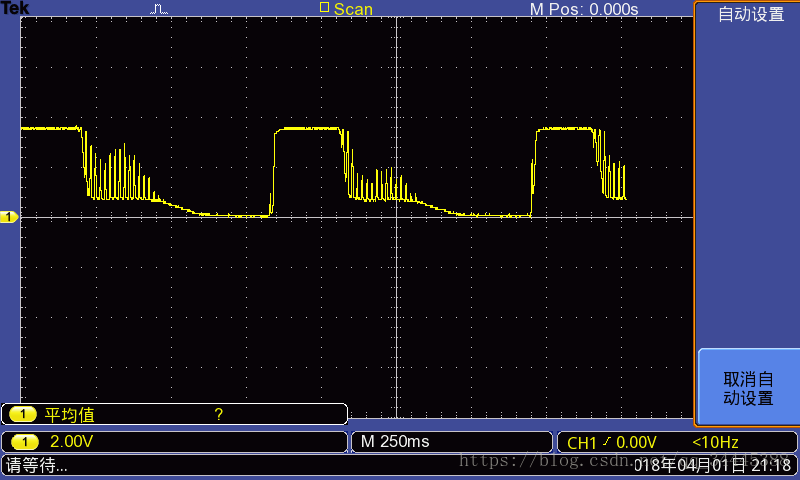The width and height of the screenshot is (800, 480).
Task: Click the 2.00V vertical scale readout
Action: pos(71,442)
